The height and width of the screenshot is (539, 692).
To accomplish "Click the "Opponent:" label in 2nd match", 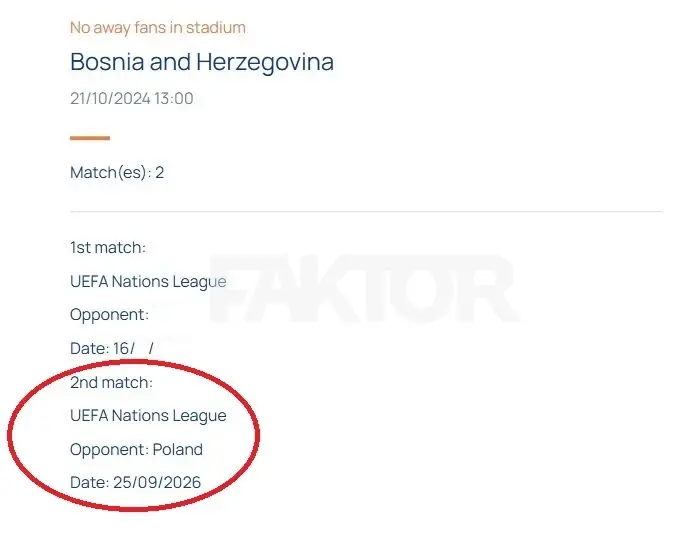I will point(109,449).
